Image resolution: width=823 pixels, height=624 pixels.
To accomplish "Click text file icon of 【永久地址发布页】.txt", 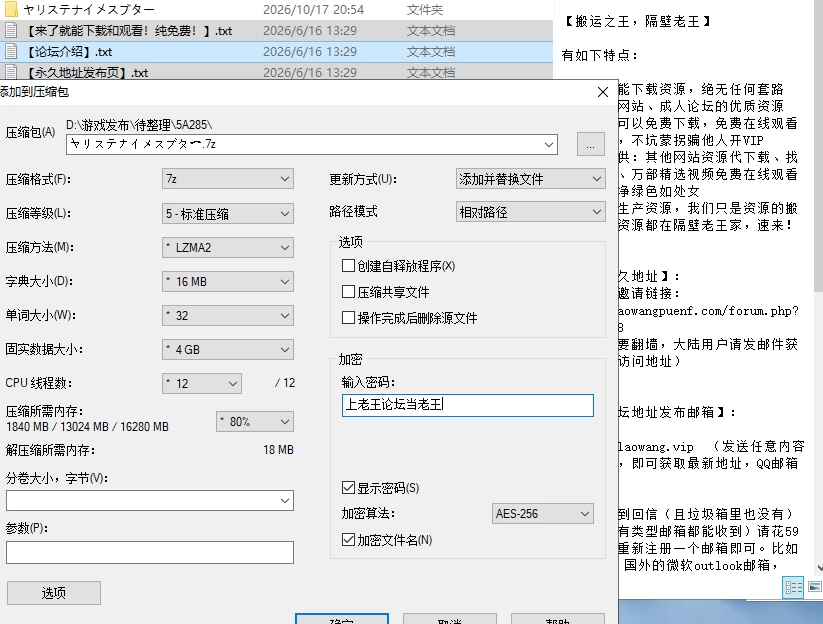I will point(11,72).
